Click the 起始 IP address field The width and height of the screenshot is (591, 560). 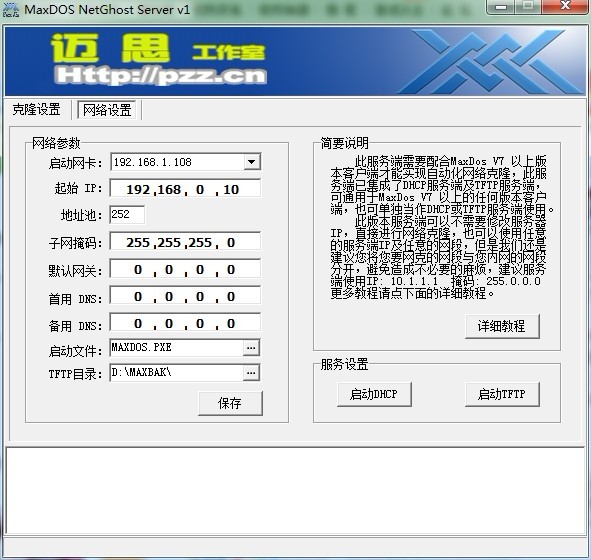click(x=185, y=188)
